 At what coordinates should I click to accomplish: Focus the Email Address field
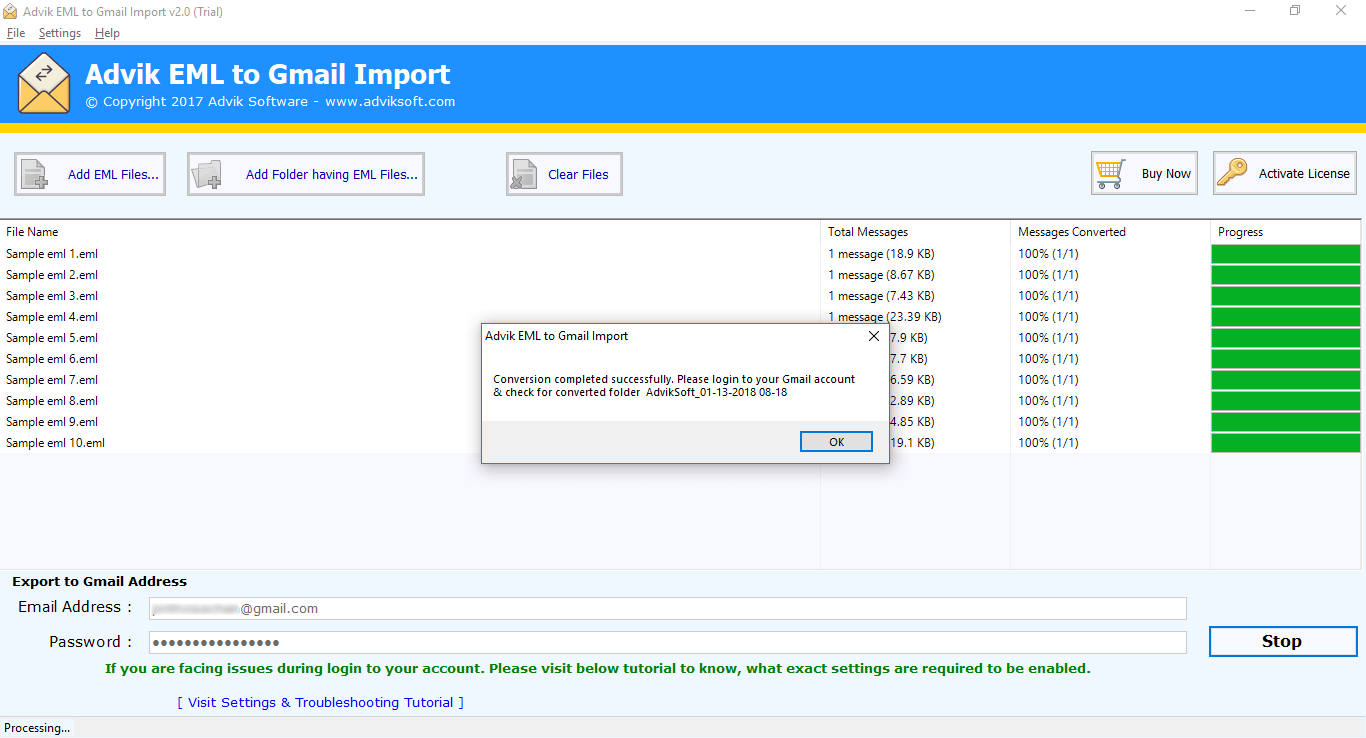(x=667, y=608)
